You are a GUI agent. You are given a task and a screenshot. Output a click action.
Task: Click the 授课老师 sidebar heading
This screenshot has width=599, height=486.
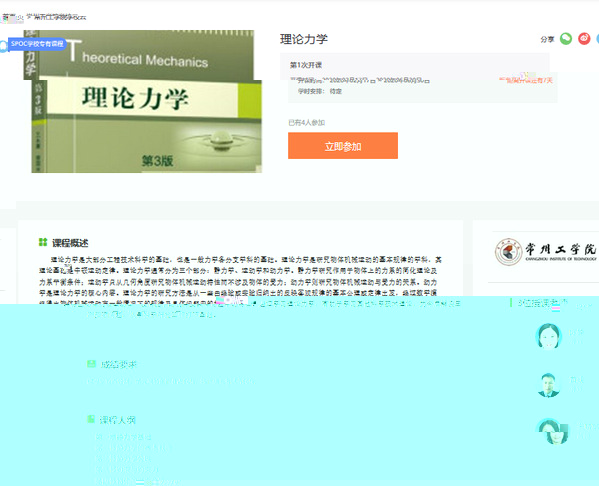pos(542,303)
